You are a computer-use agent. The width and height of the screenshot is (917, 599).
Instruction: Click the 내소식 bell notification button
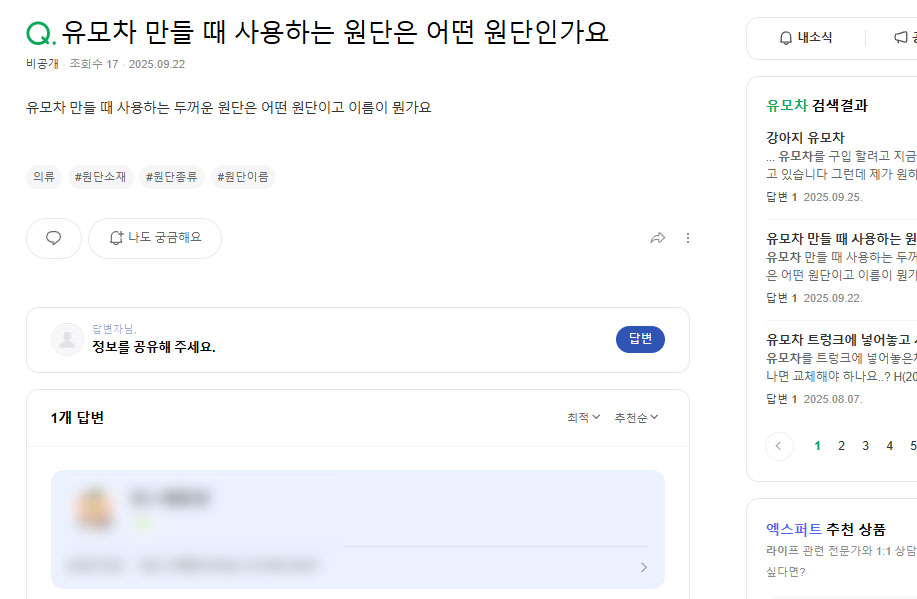click(806, 38)
